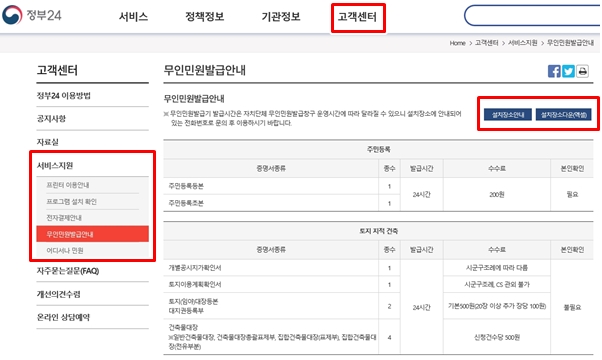Click the 건축물대장 row text
The image size is (602, 360).
[x=183, y=327]
